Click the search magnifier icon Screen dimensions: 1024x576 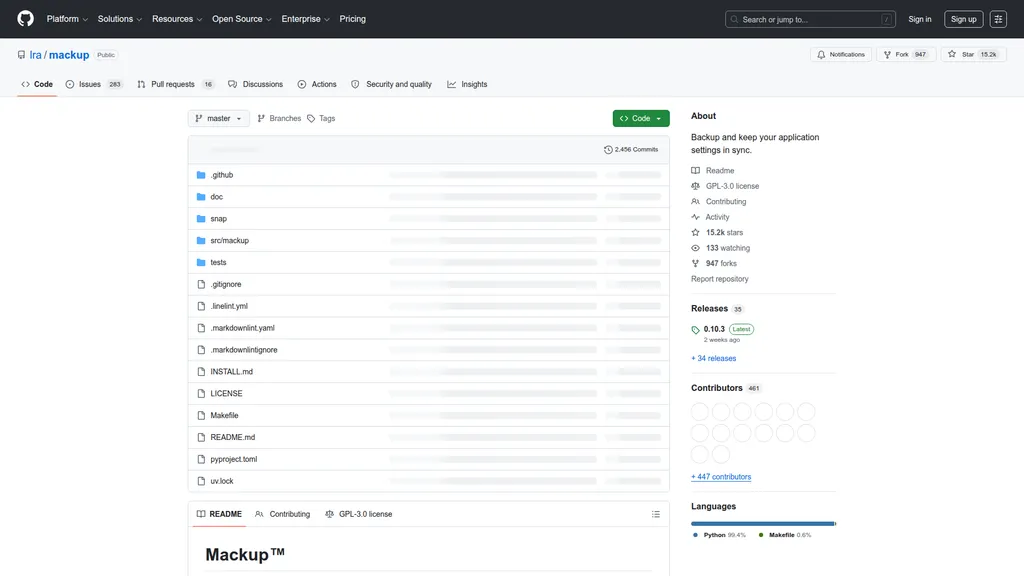tap(734, 20)
